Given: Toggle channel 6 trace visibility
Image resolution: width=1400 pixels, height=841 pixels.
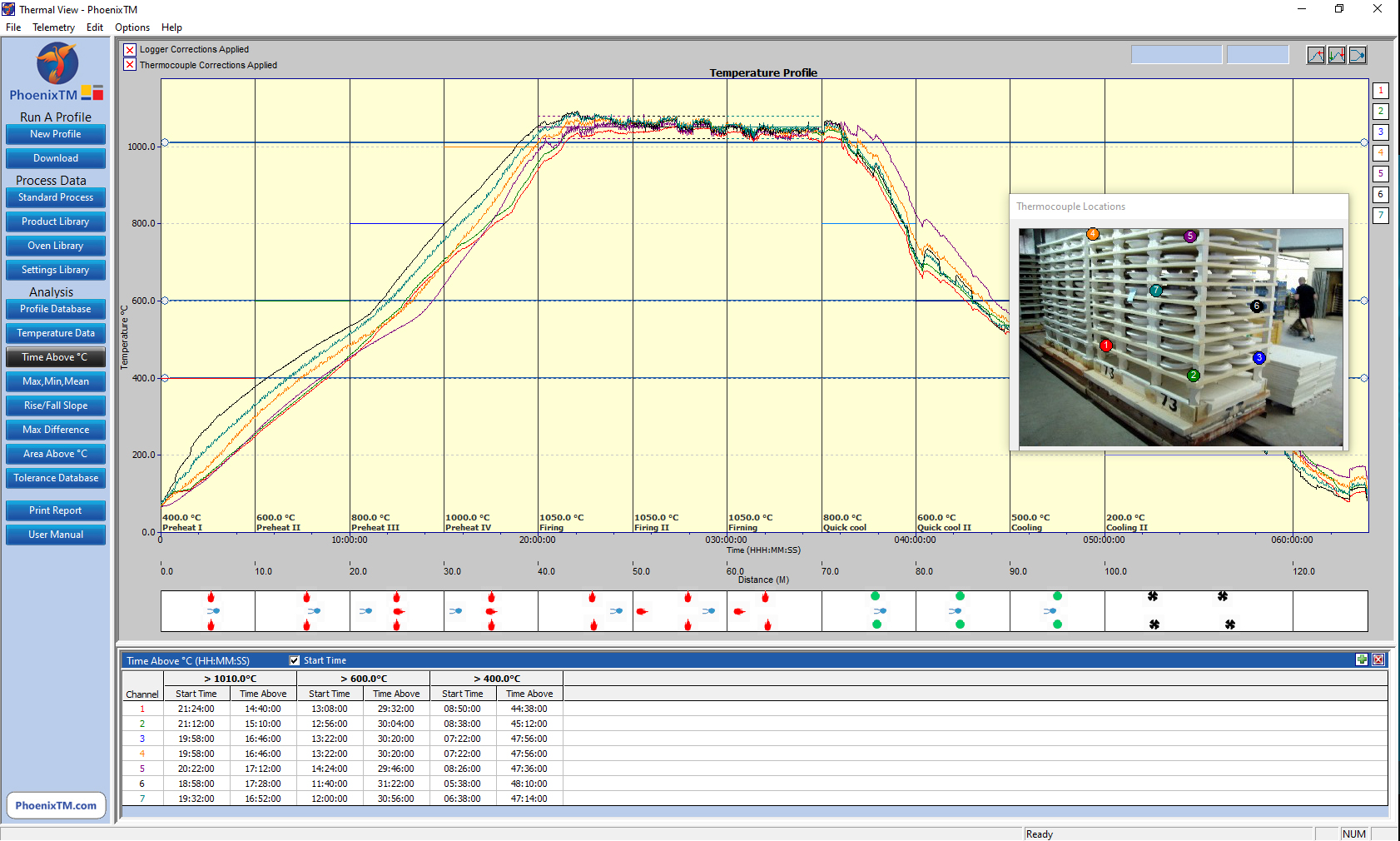Looking at the screenshot, I should coord(1381,195).
